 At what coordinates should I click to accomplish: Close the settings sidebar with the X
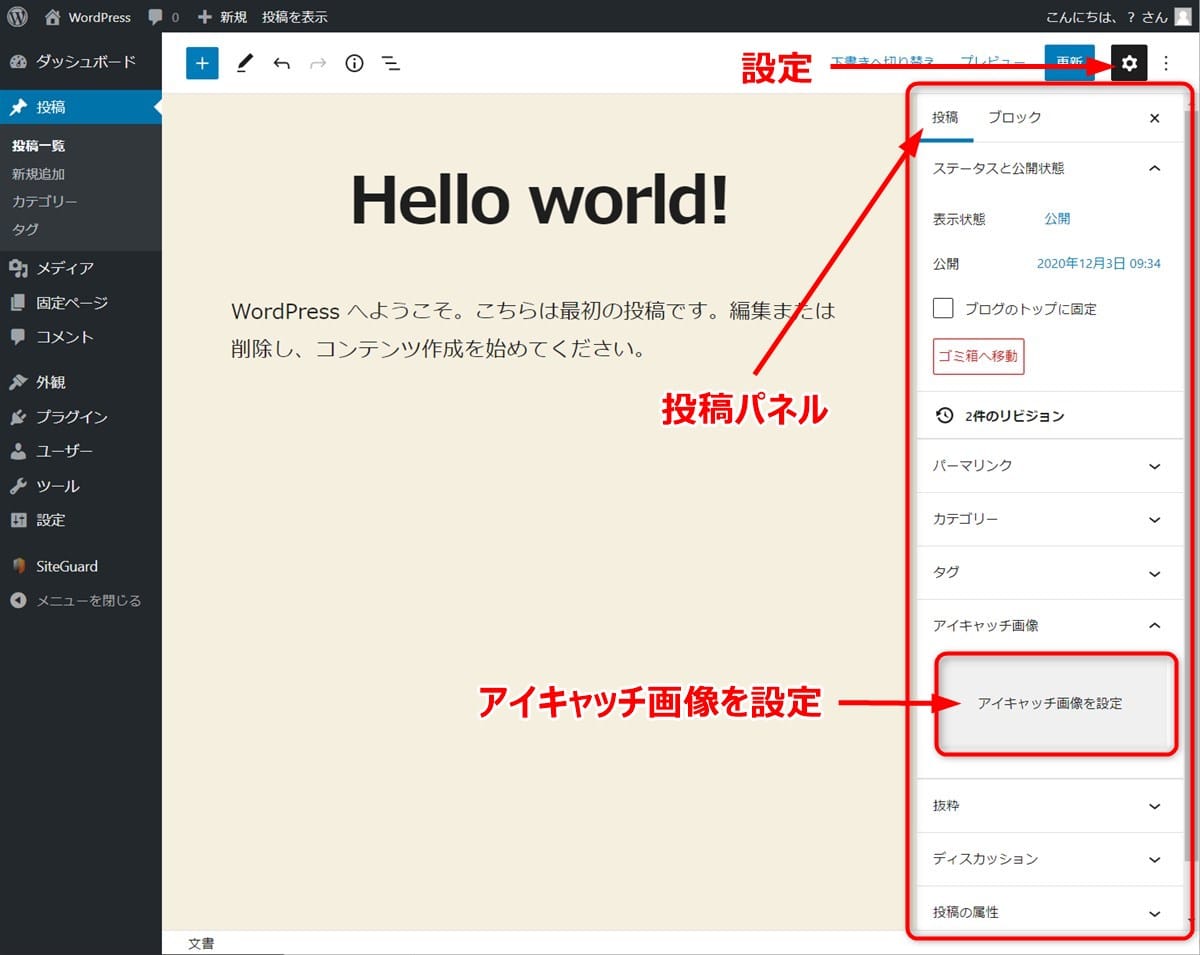coord(1155,118)
